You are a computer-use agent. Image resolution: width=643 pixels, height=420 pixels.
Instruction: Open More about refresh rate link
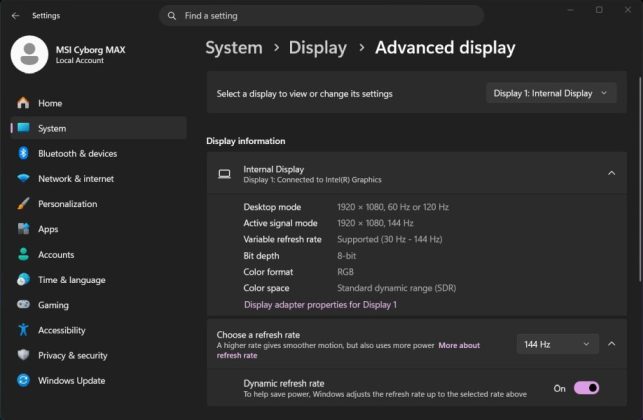(459, 345)
